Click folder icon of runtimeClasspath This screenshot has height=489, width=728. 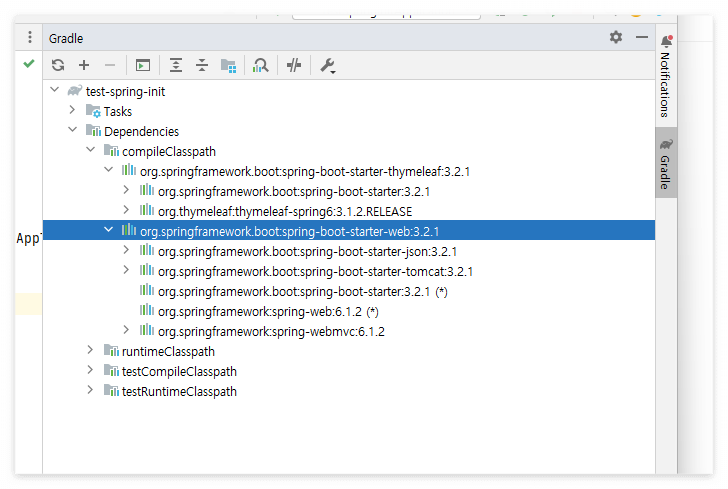point(111,350)
